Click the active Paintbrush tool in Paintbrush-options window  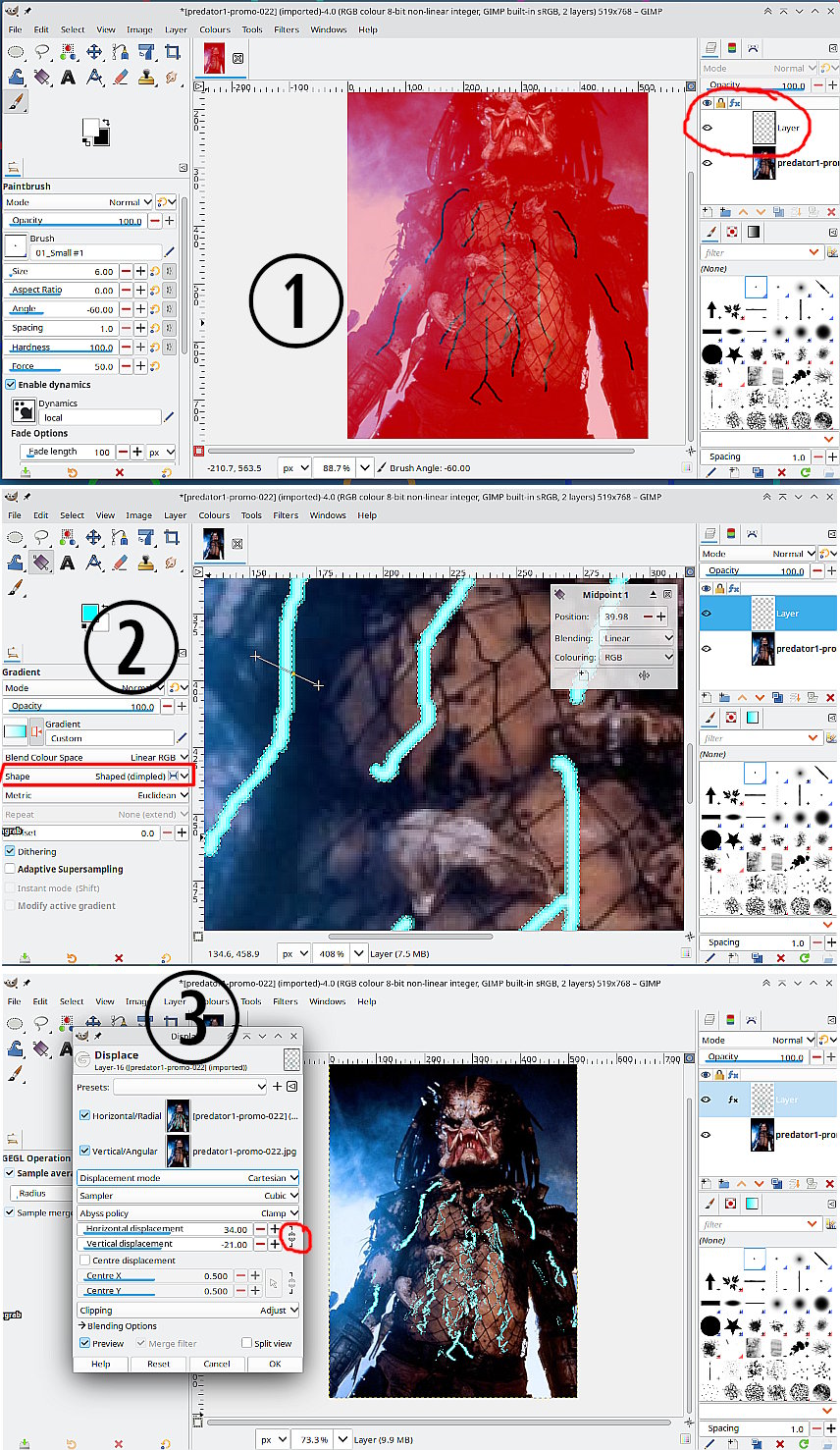click(x=16, y=102)
